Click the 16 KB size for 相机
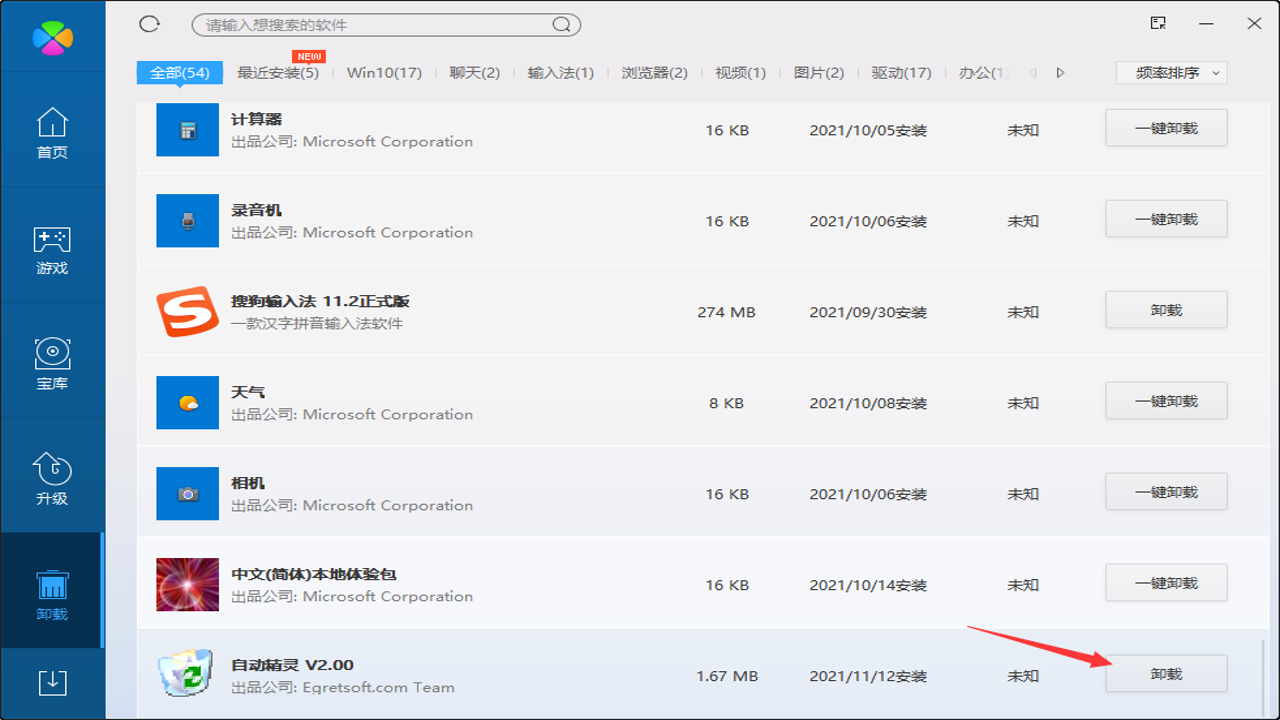The width and height of the screenshot is (1280, 720). point(727,494)
